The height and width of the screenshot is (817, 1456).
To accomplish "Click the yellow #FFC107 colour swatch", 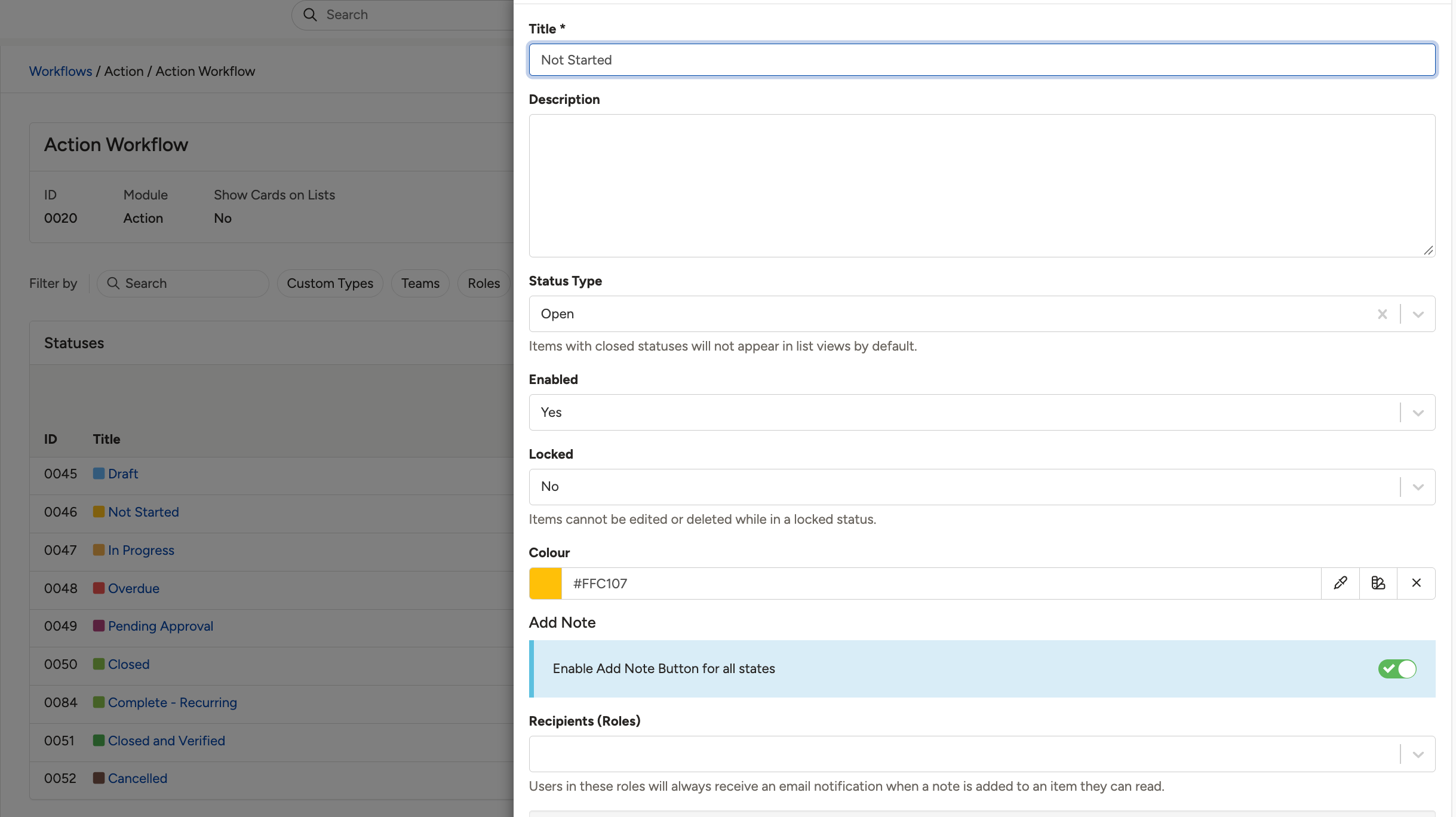I will [x=545, y=583].
